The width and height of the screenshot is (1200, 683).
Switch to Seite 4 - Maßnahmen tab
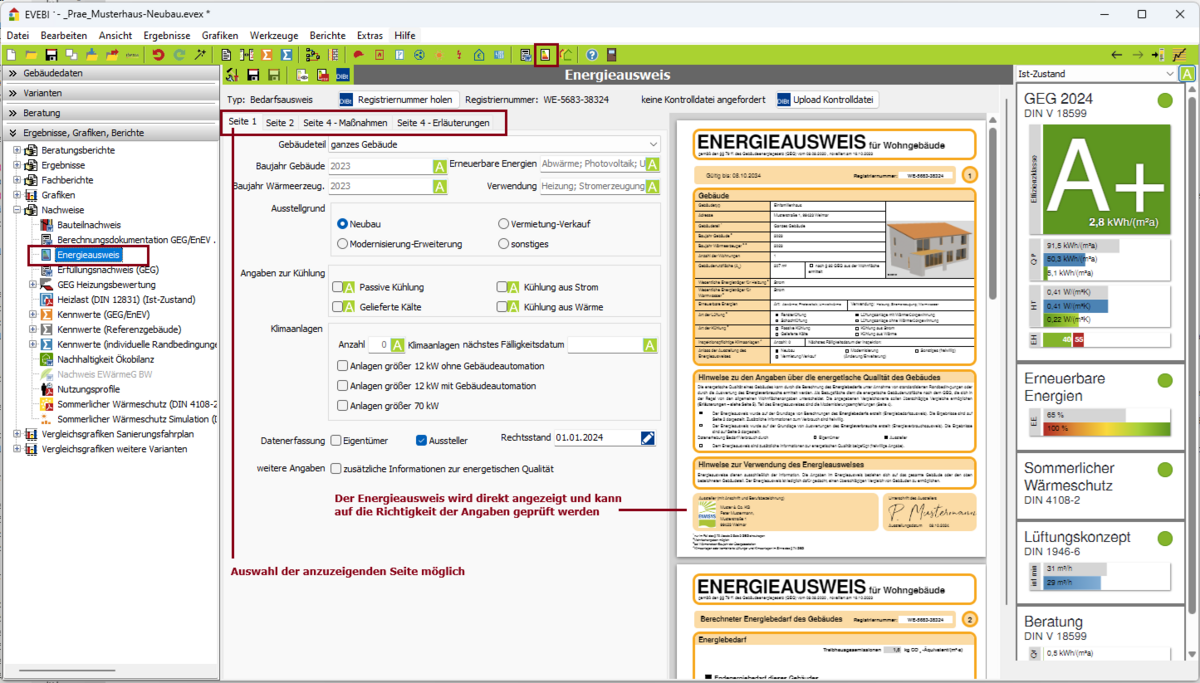345,123
